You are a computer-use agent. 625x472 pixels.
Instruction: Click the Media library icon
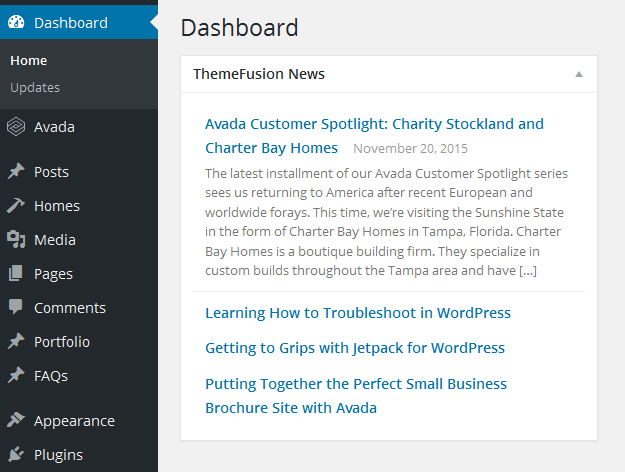(16, 240)
